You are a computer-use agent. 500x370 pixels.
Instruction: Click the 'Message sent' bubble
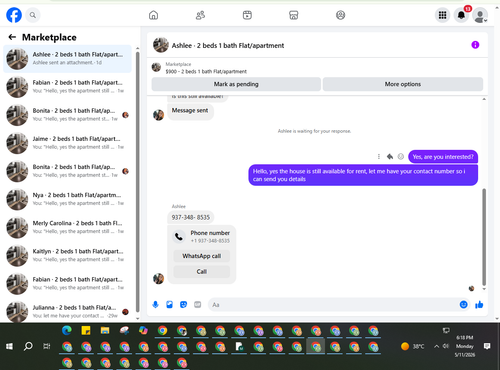pyautogui.click(x=190, y=111)
